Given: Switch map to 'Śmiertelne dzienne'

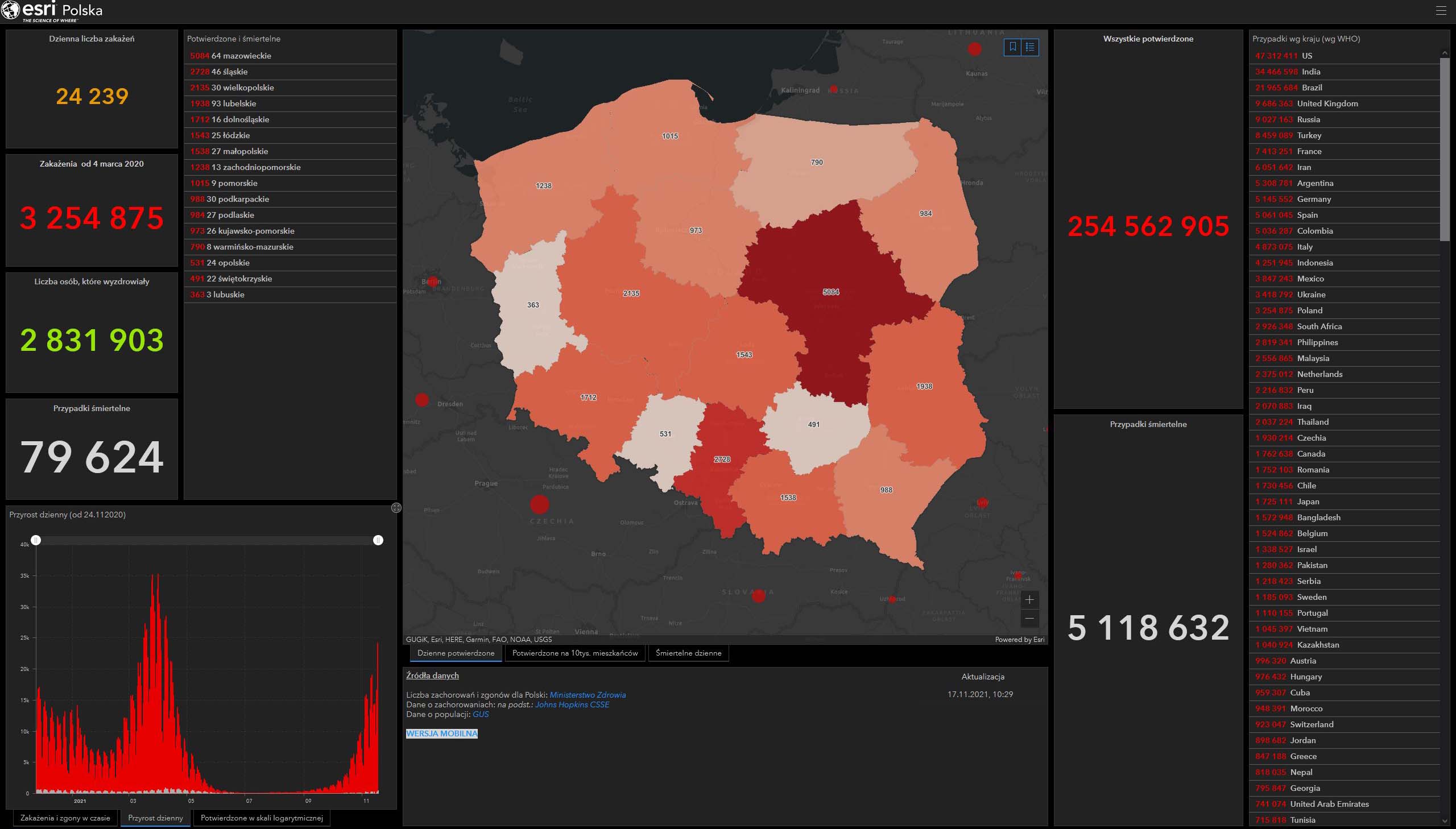Looking at the screenshot, I should click(688, 653).
